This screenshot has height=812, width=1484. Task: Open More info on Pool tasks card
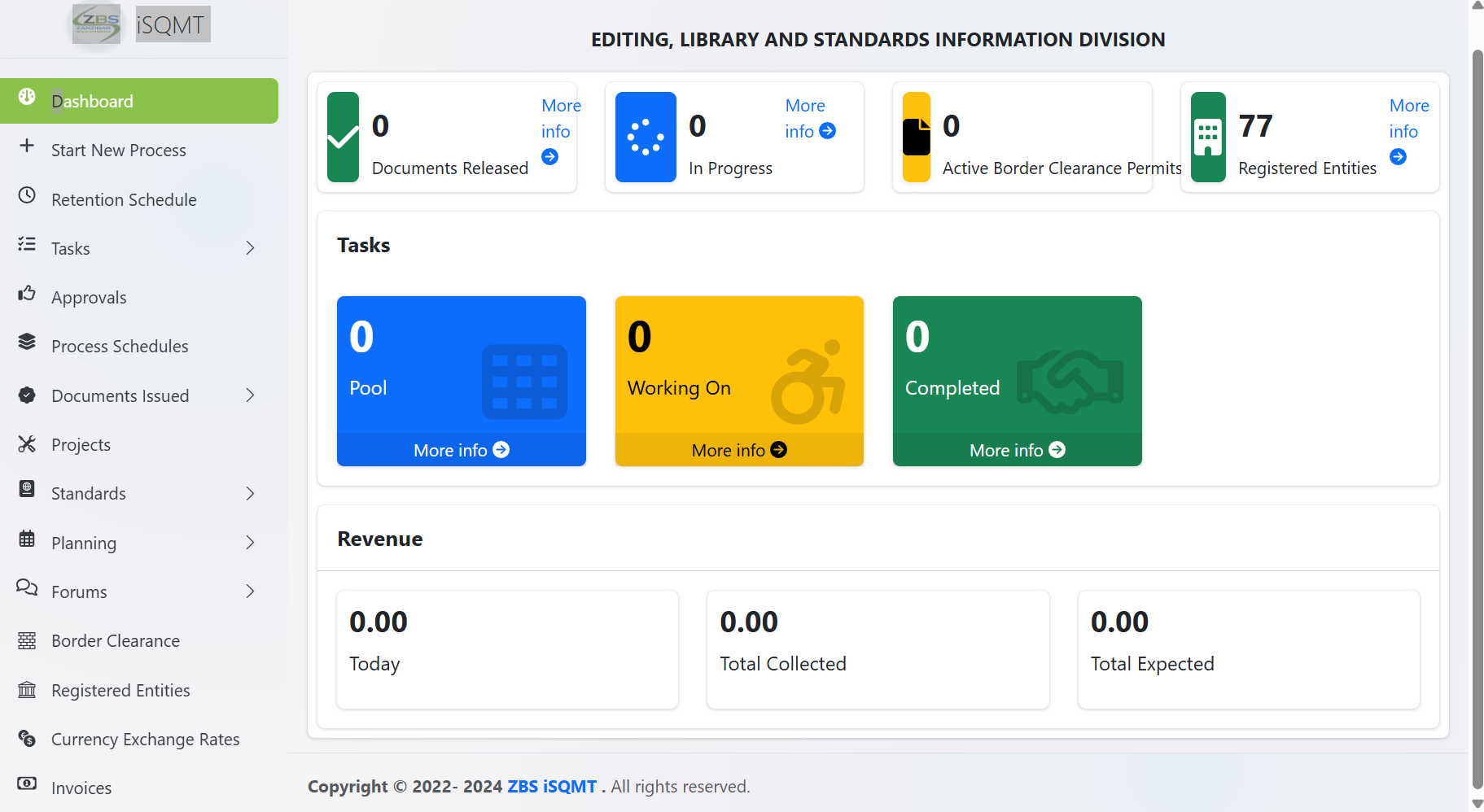(461, 450)
